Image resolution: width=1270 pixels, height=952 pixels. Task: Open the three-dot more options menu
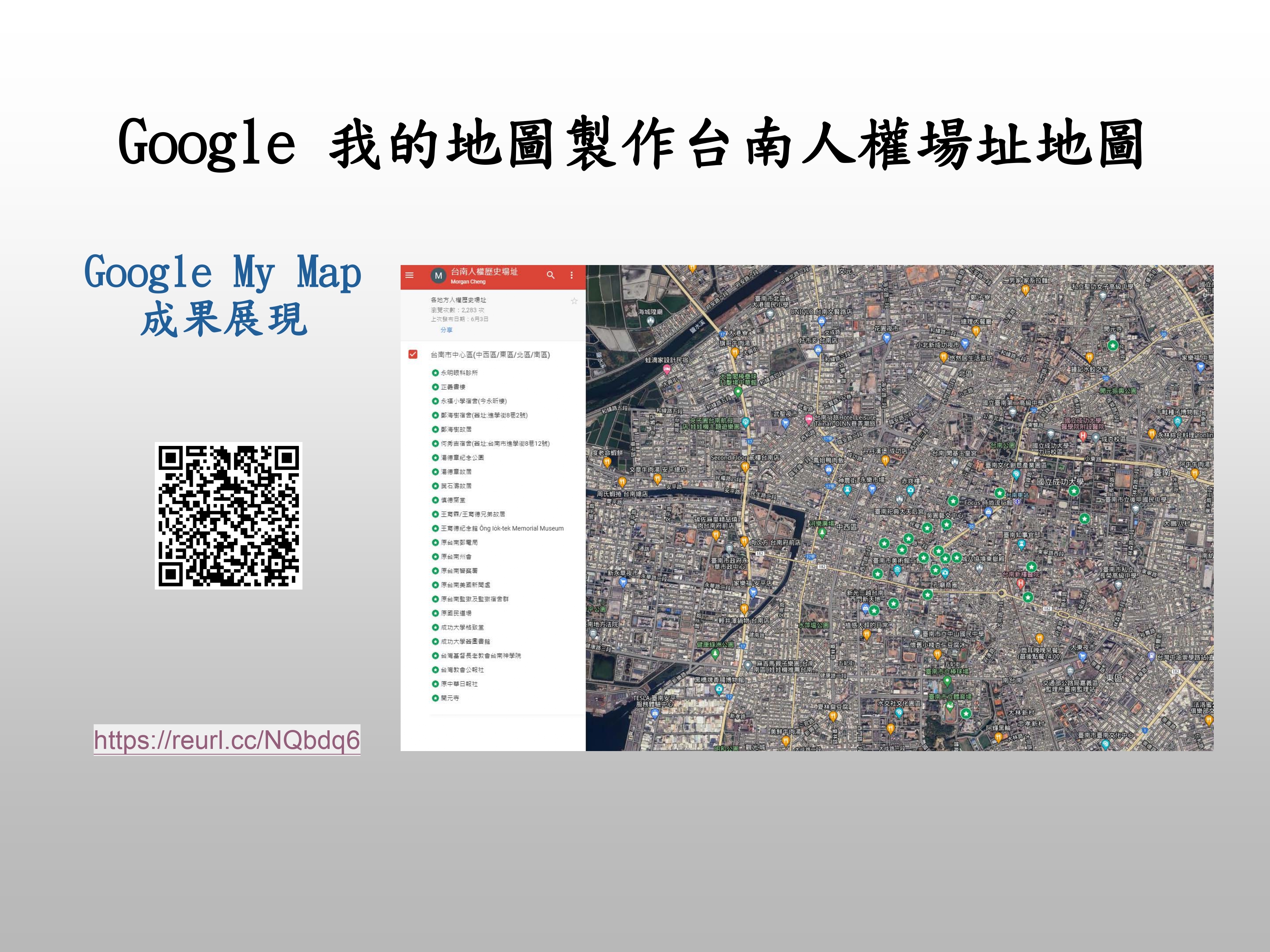572,275
